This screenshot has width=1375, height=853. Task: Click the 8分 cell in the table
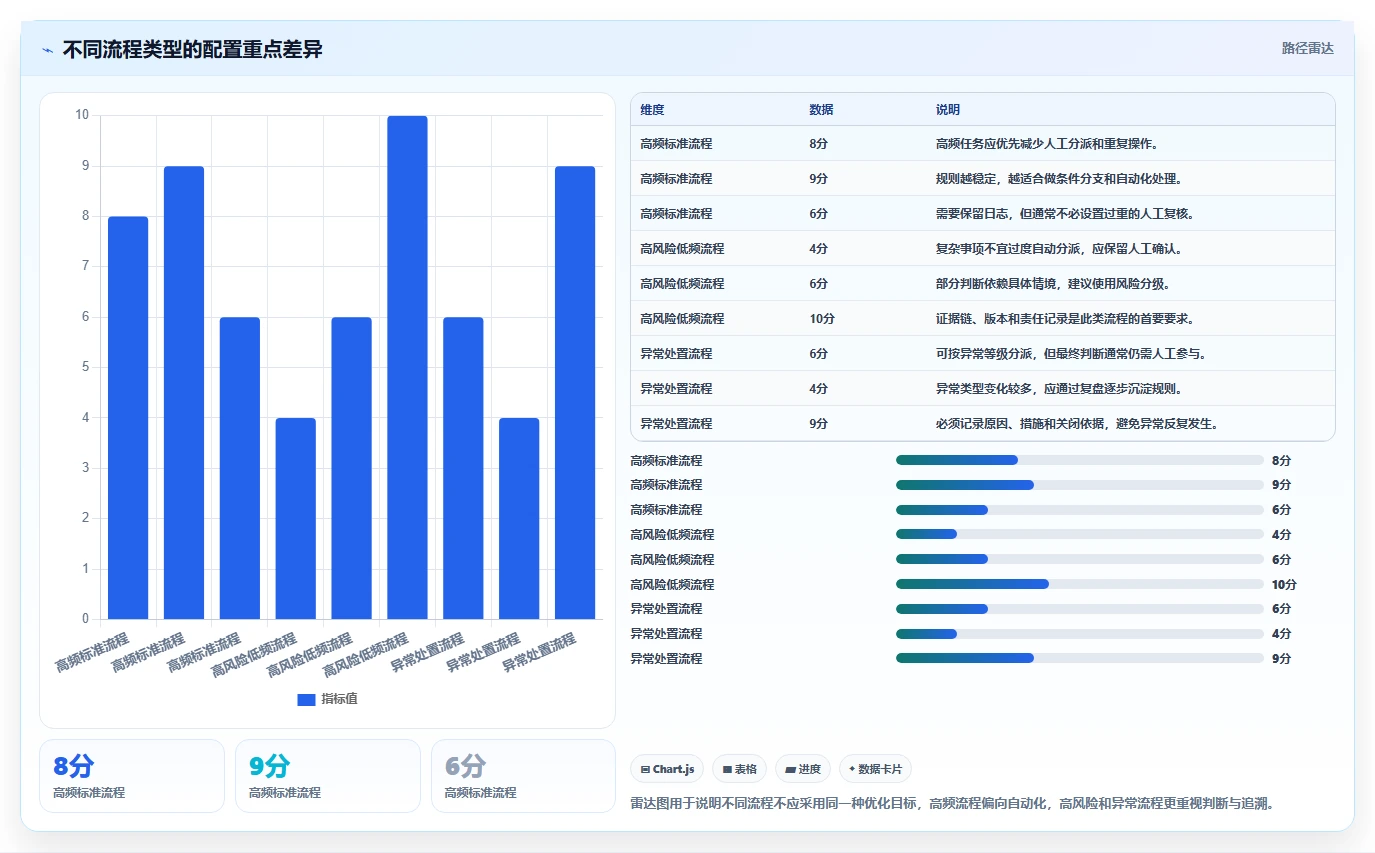(x=819, y=144)
